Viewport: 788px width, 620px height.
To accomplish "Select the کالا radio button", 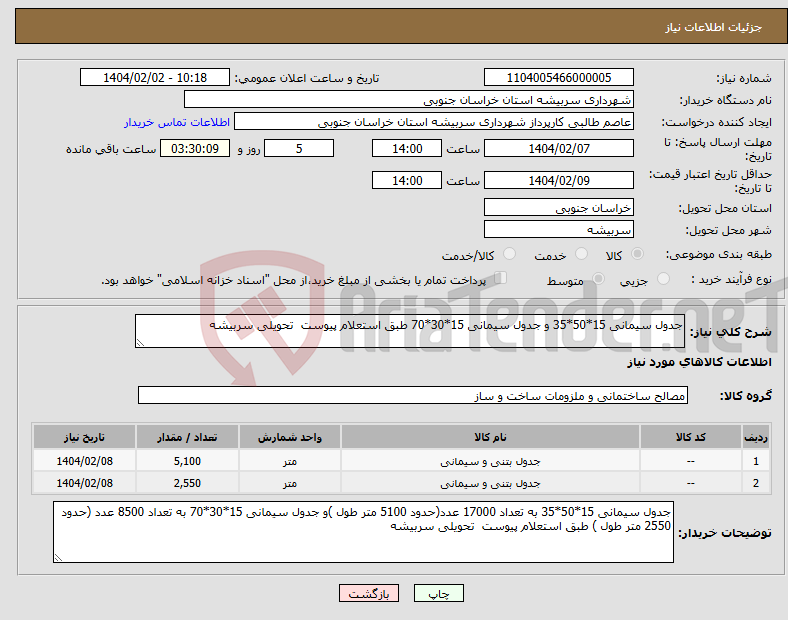I will point(637,254).
